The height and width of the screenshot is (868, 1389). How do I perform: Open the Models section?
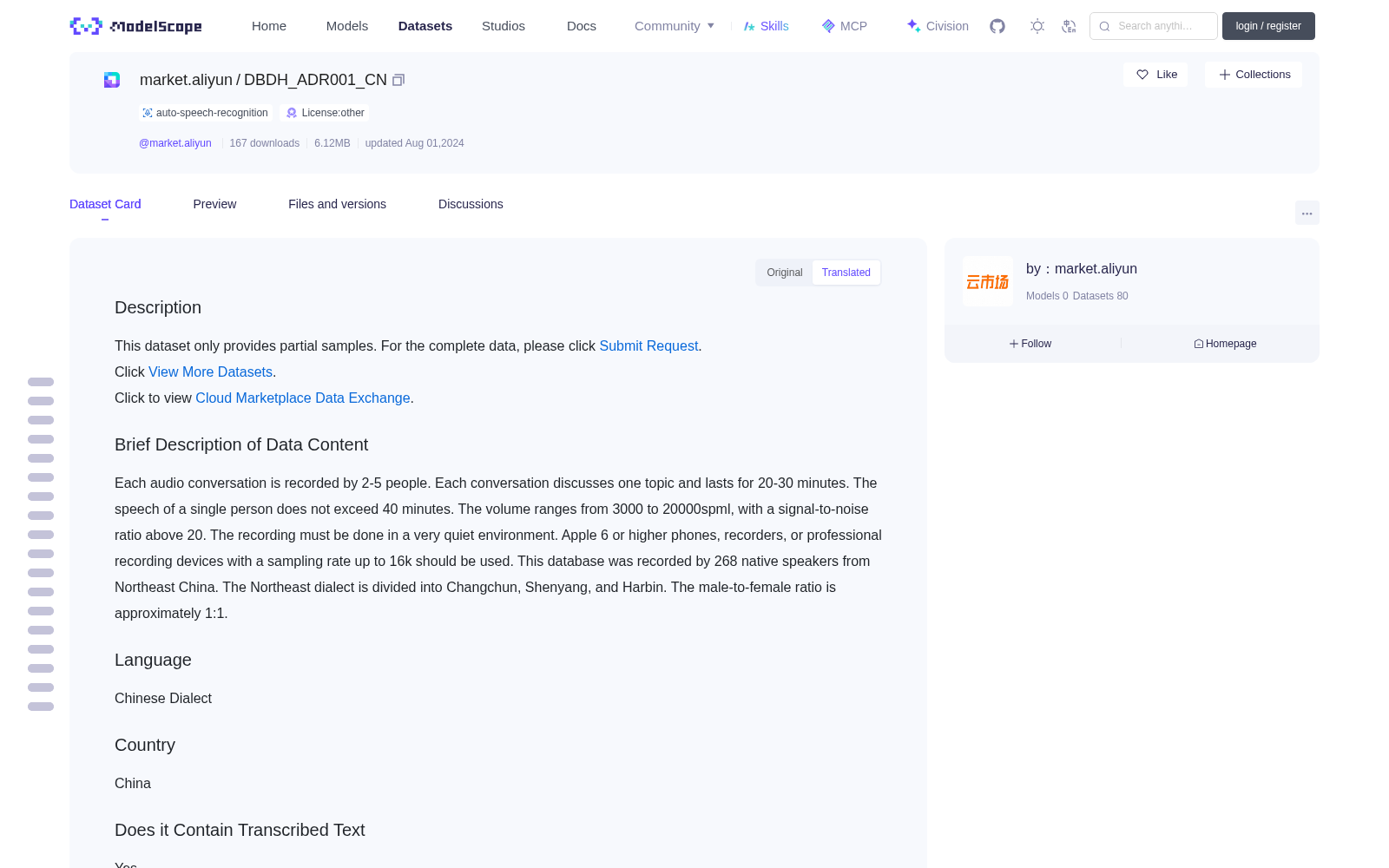[347, 26]
